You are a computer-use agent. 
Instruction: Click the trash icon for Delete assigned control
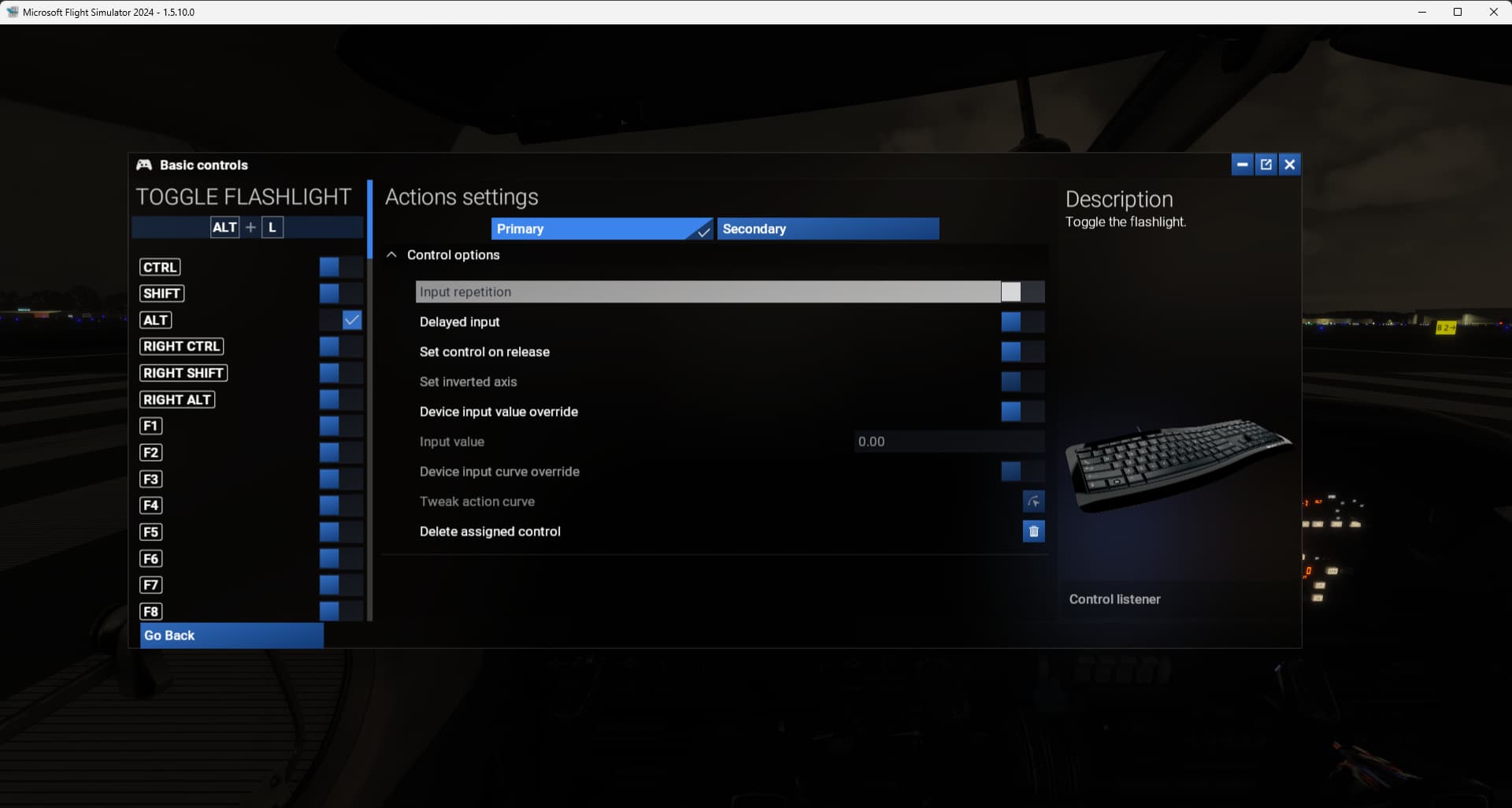click(1033, 532)
